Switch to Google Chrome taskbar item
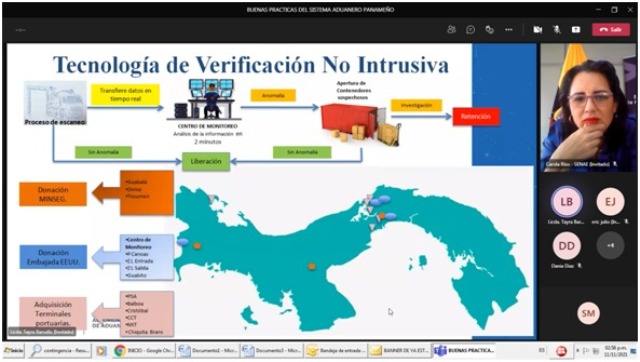The image size is (640, 362). pos(144,351)
